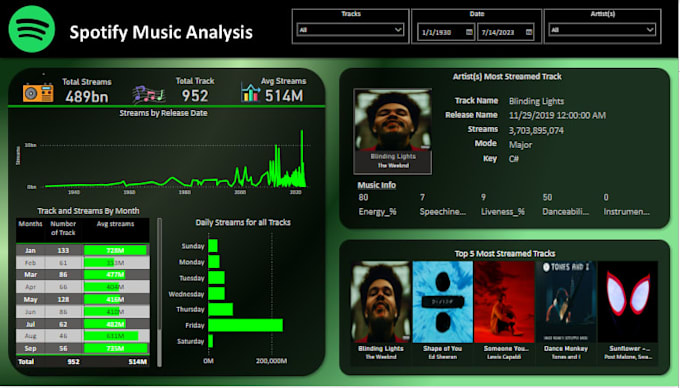Viewport: 680px width, 388px height.
Task: Select the Sep row in month table
Action: (83, 348)
